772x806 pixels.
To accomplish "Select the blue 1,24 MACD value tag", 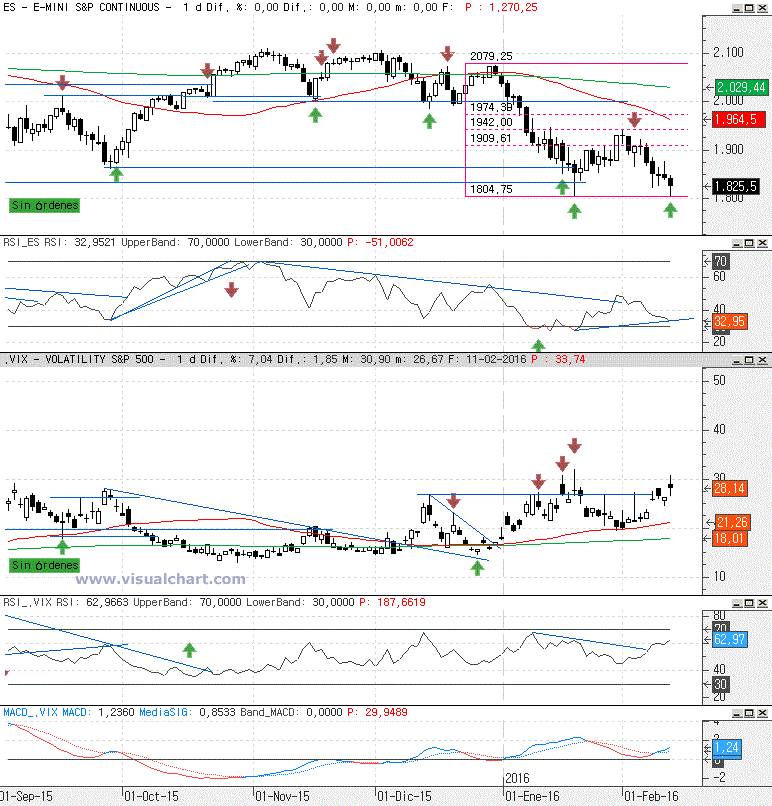I will coord(726,747).
